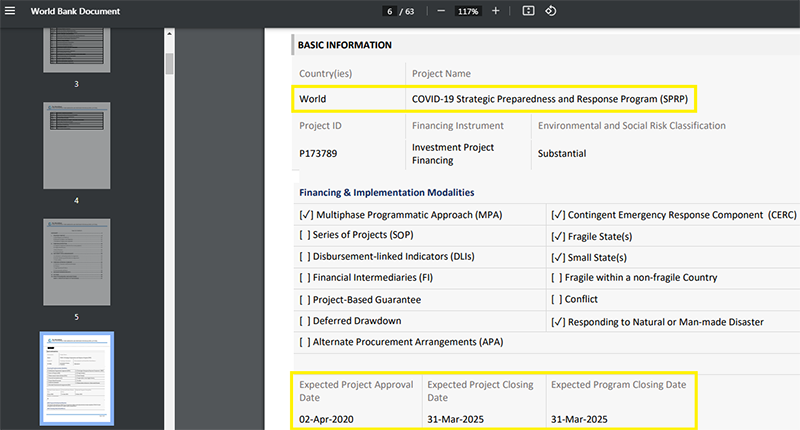
Task: Open the sidebar hamburger menu
Action: click(x=10, y=11)
